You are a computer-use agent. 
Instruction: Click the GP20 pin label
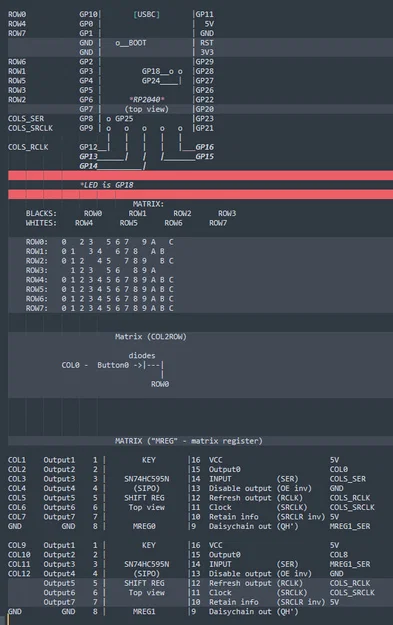click(204, 109)
